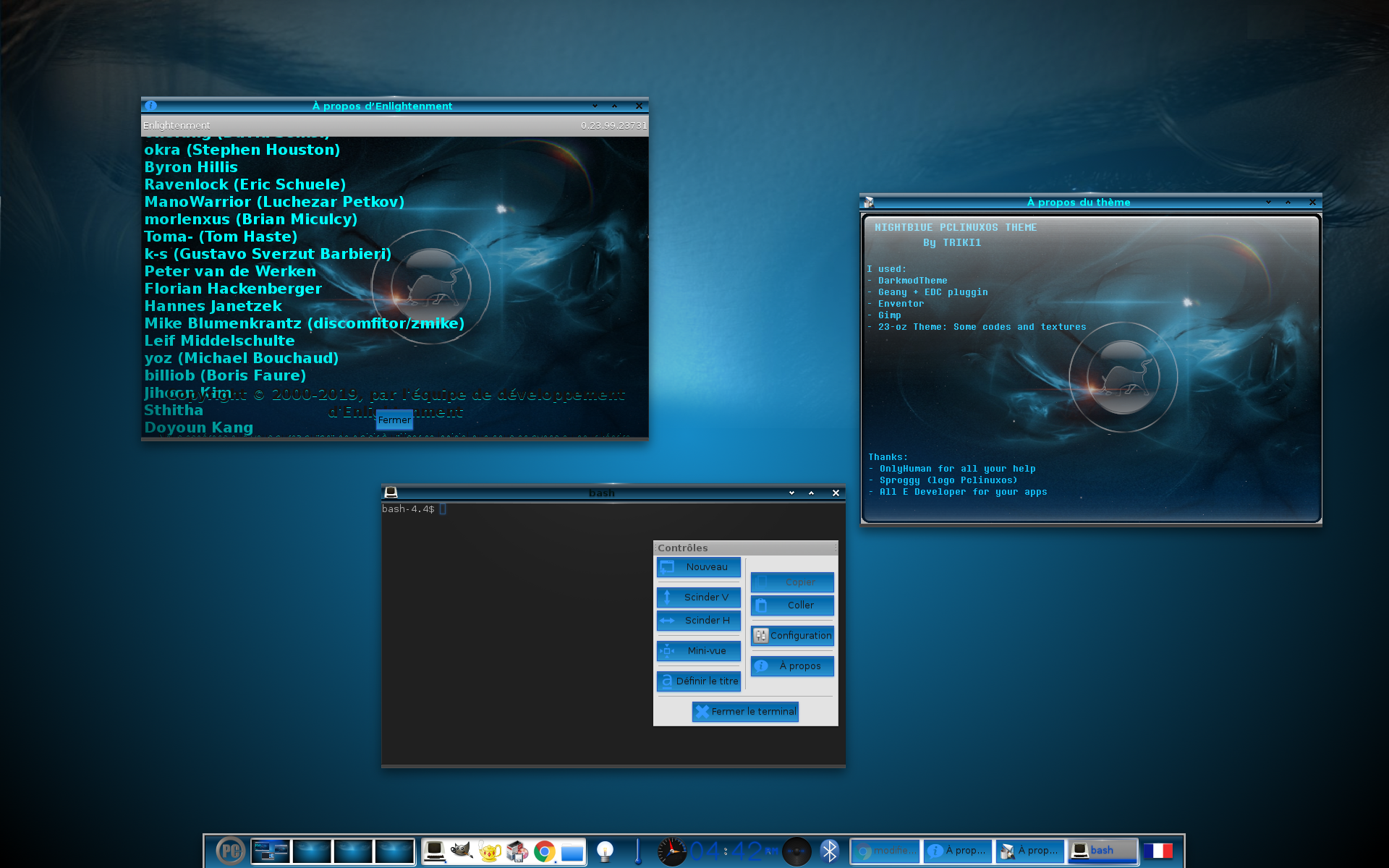Screen dimensions: 1389x868
Task: Open the Bluetooth gadget
Action: click(830, 851)
